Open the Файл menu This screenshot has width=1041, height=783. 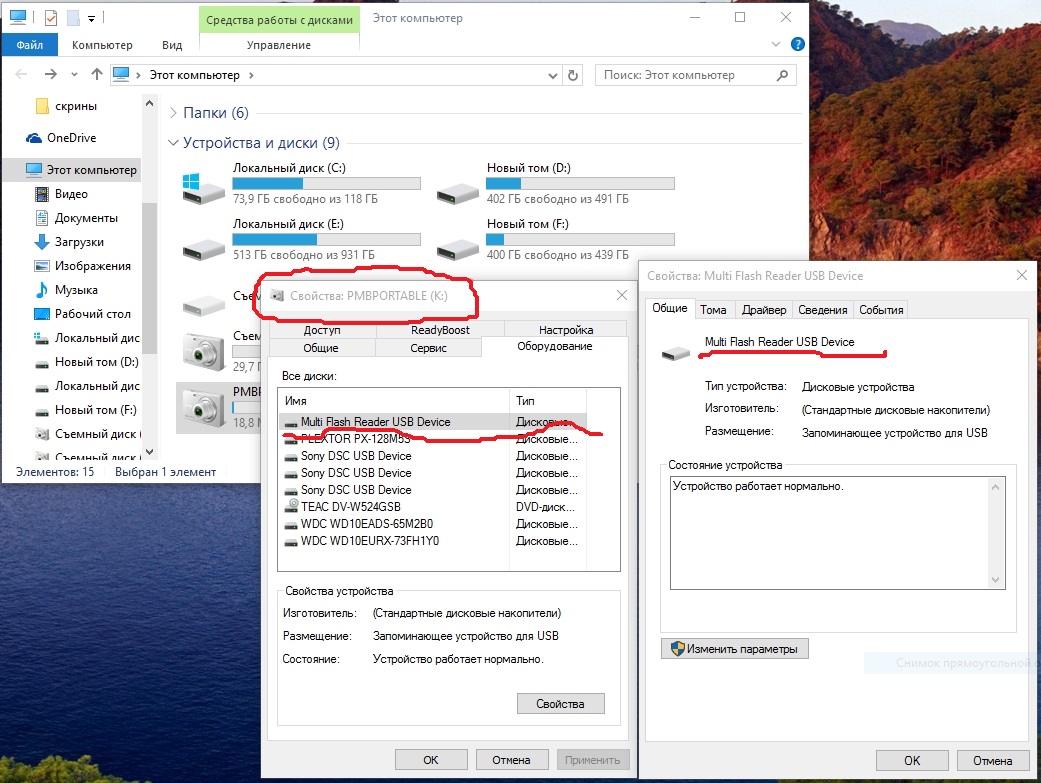pyautogui.click(x=29, y=45)
